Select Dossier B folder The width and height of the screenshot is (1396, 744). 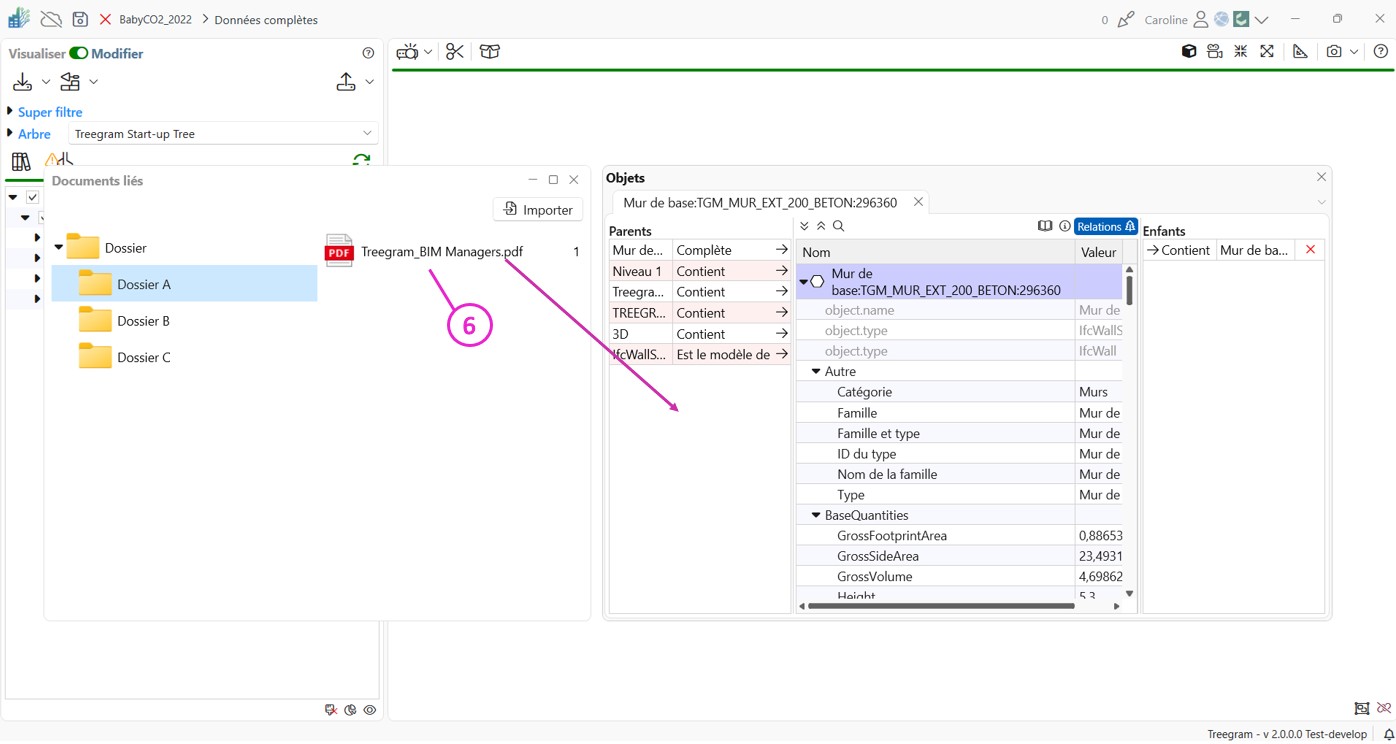(143, 321)
